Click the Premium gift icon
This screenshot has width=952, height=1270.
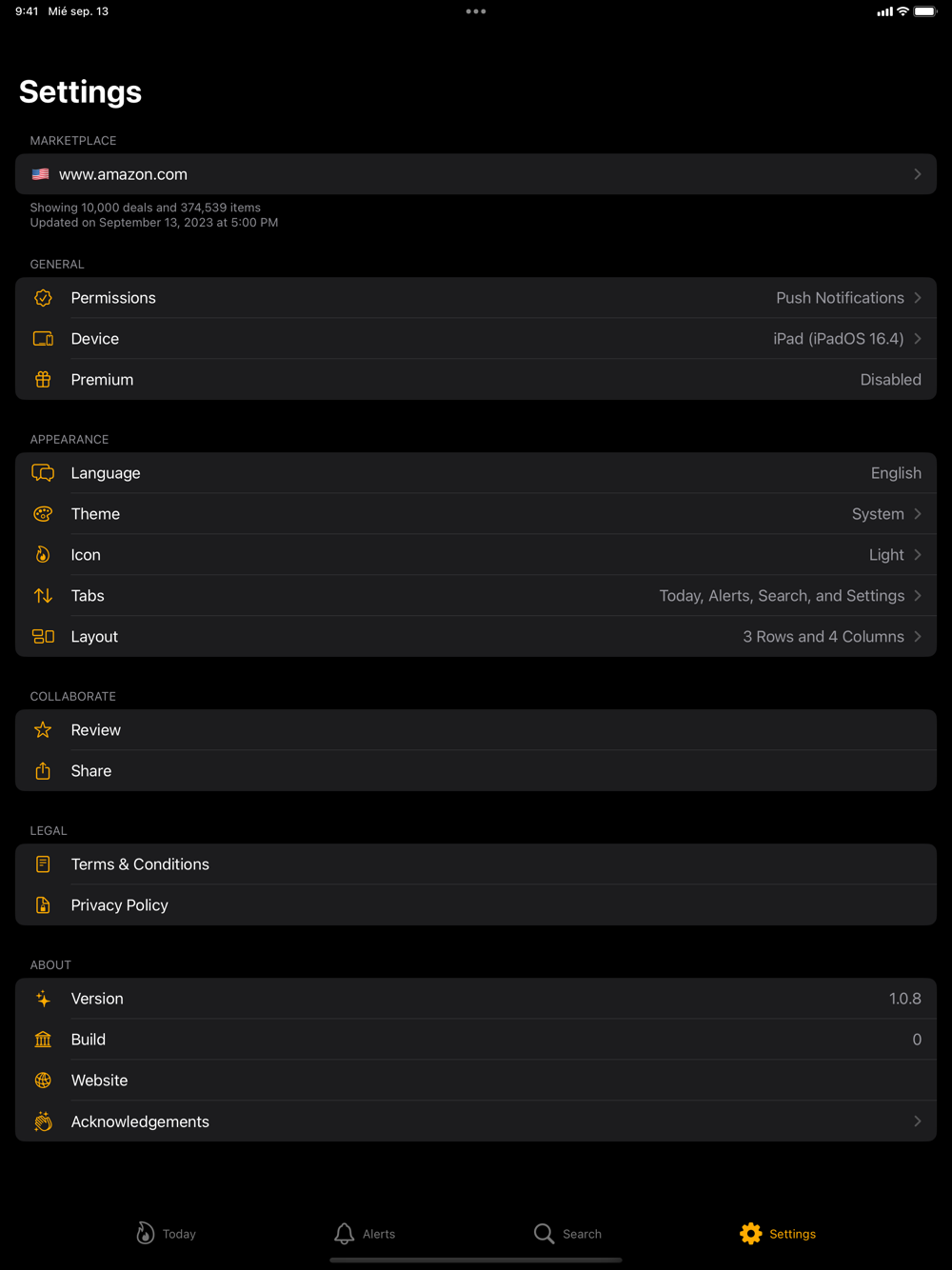coord(43,380)
